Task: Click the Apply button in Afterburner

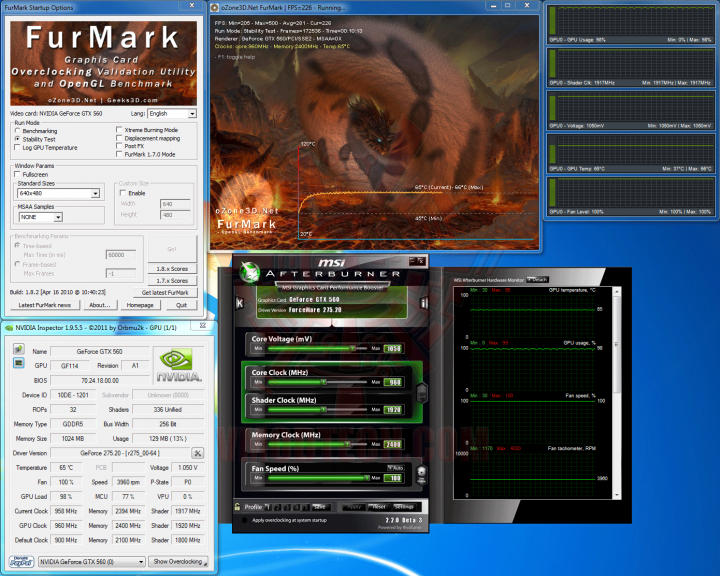Action: coord(354,507)
